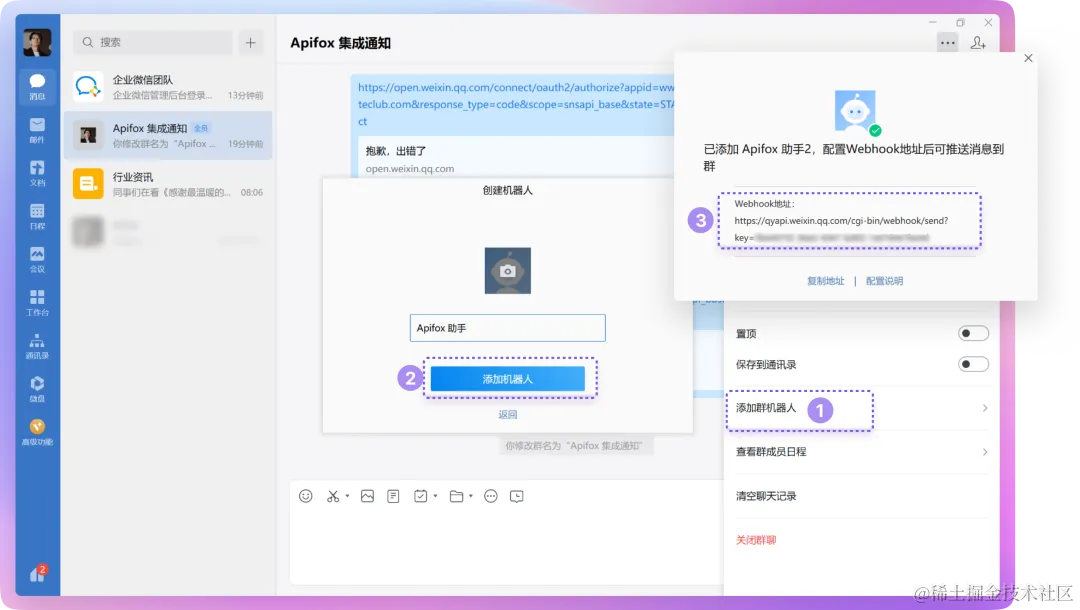The image size is (1080, 610).
Task: Open the 工作台 workbench section
Action: pyautogui.click(x=37, y=303)
